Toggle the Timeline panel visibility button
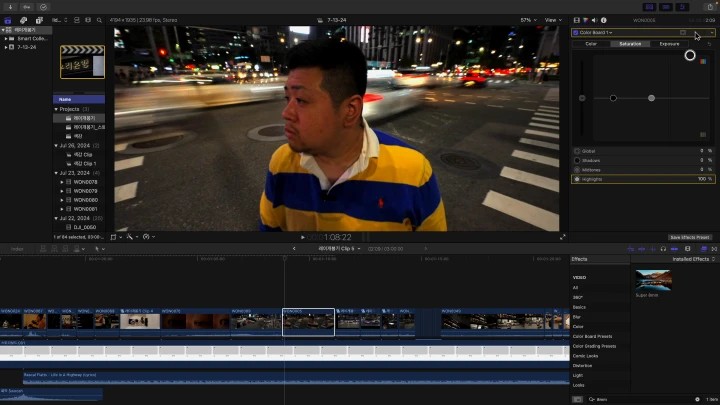720x405 pixels. coord(666,7)
